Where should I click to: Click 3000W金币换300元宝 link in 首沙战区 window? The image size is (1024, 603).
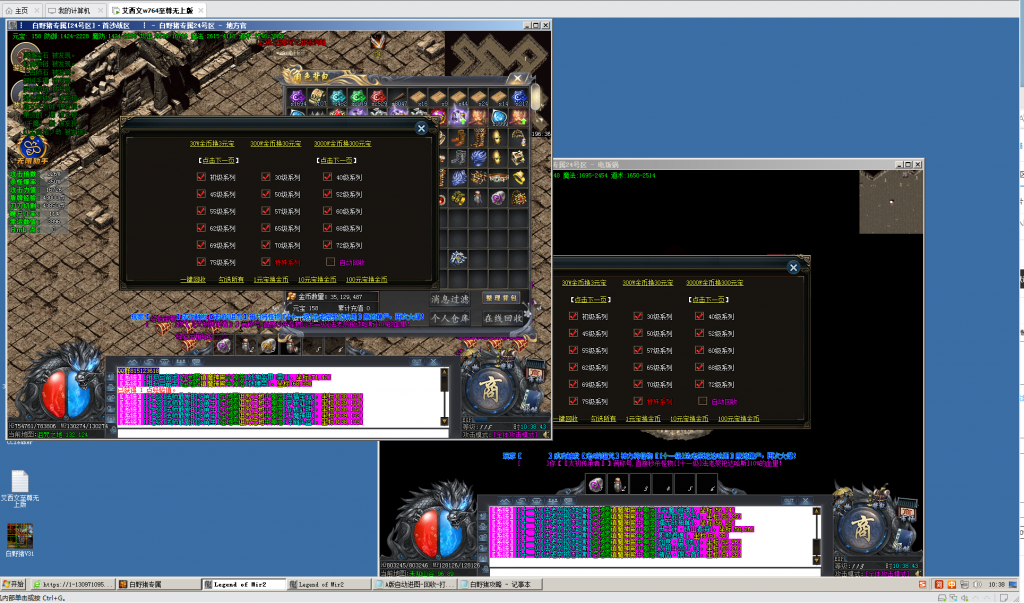click(342, 143)
